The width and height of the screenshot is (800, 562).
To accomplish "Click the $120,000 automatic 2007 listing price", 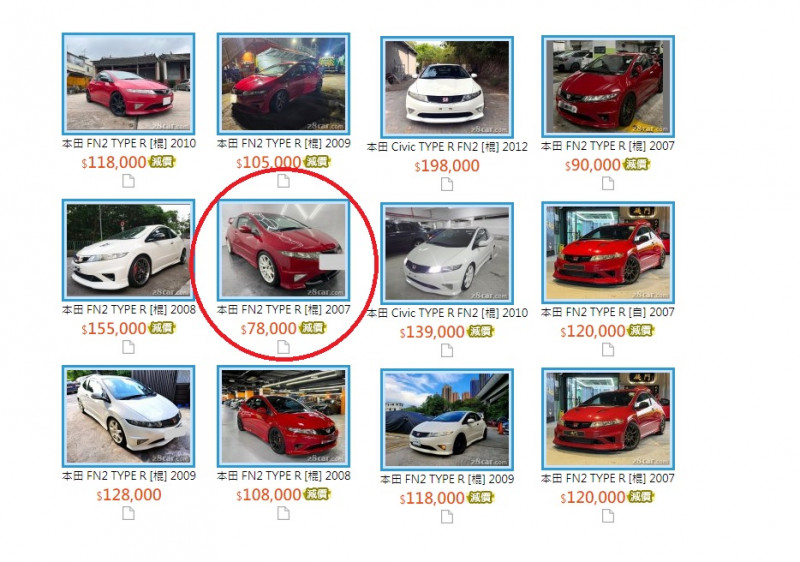I will pyautogui.click(x=593, y=331).
